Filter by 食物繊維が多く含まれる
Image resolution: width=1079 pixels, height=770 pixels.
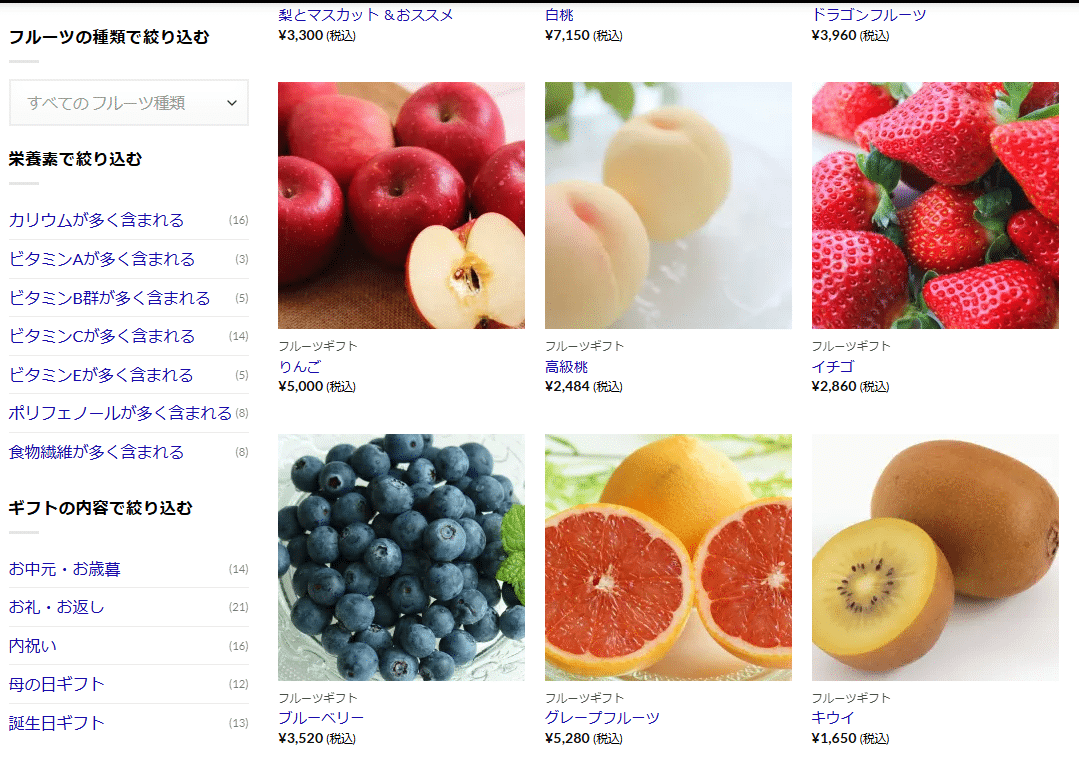(96, 452)
